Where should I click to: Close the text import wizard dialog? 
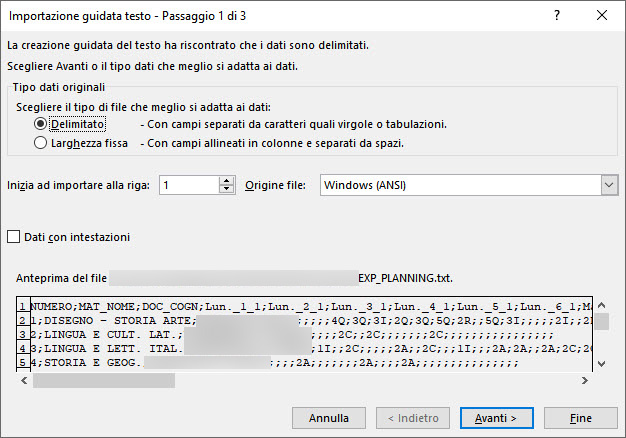(602, 15)
